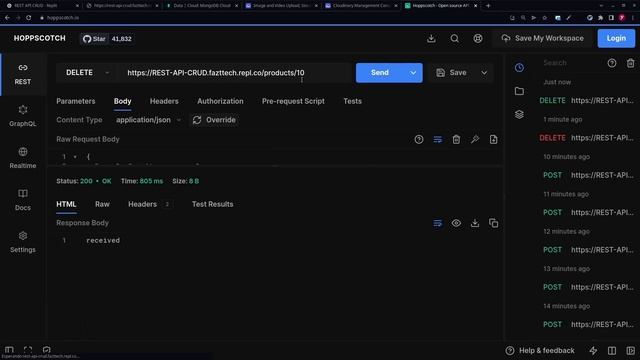The width and height of the screenshot is (640, 360).
Task: Collapse the JSON fold arrow on line 1
Action: (75, 157)
